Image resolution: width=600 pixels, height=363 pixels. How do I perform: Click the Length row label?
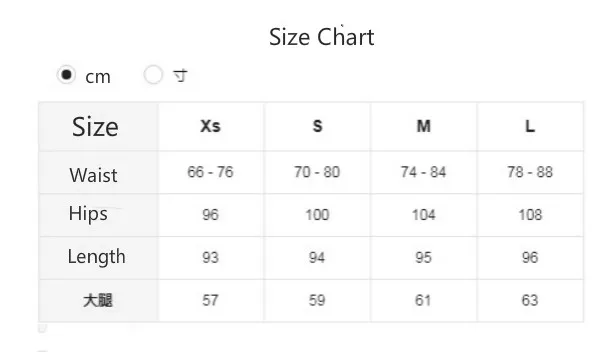tap(96, 257)
